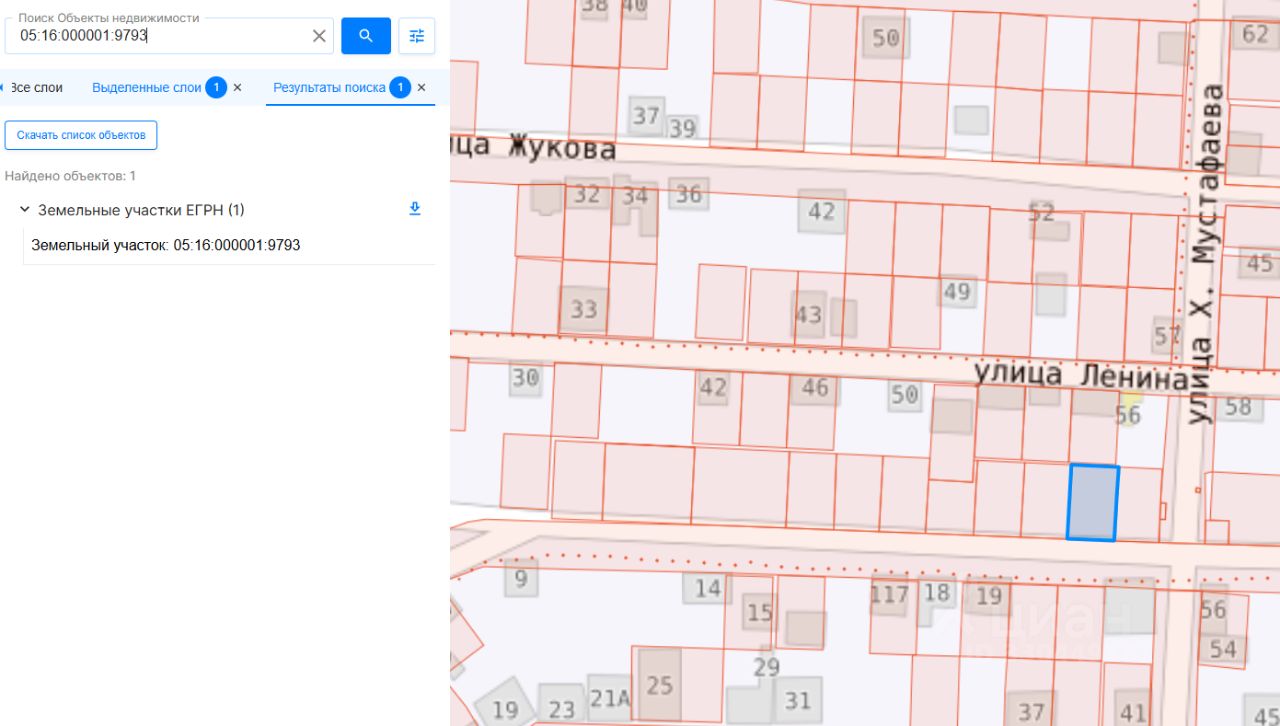This screenshot has height=726, width=1280.
Task: Open result Земельный участок 05:16:000001:9793
Action: 166,245
